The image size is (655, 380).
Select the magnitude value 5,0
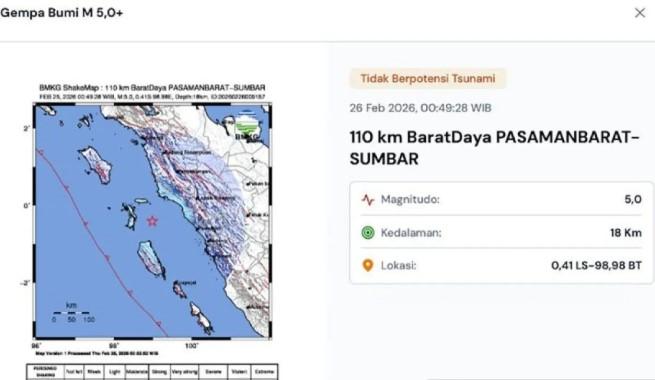(x=633, y=200)
